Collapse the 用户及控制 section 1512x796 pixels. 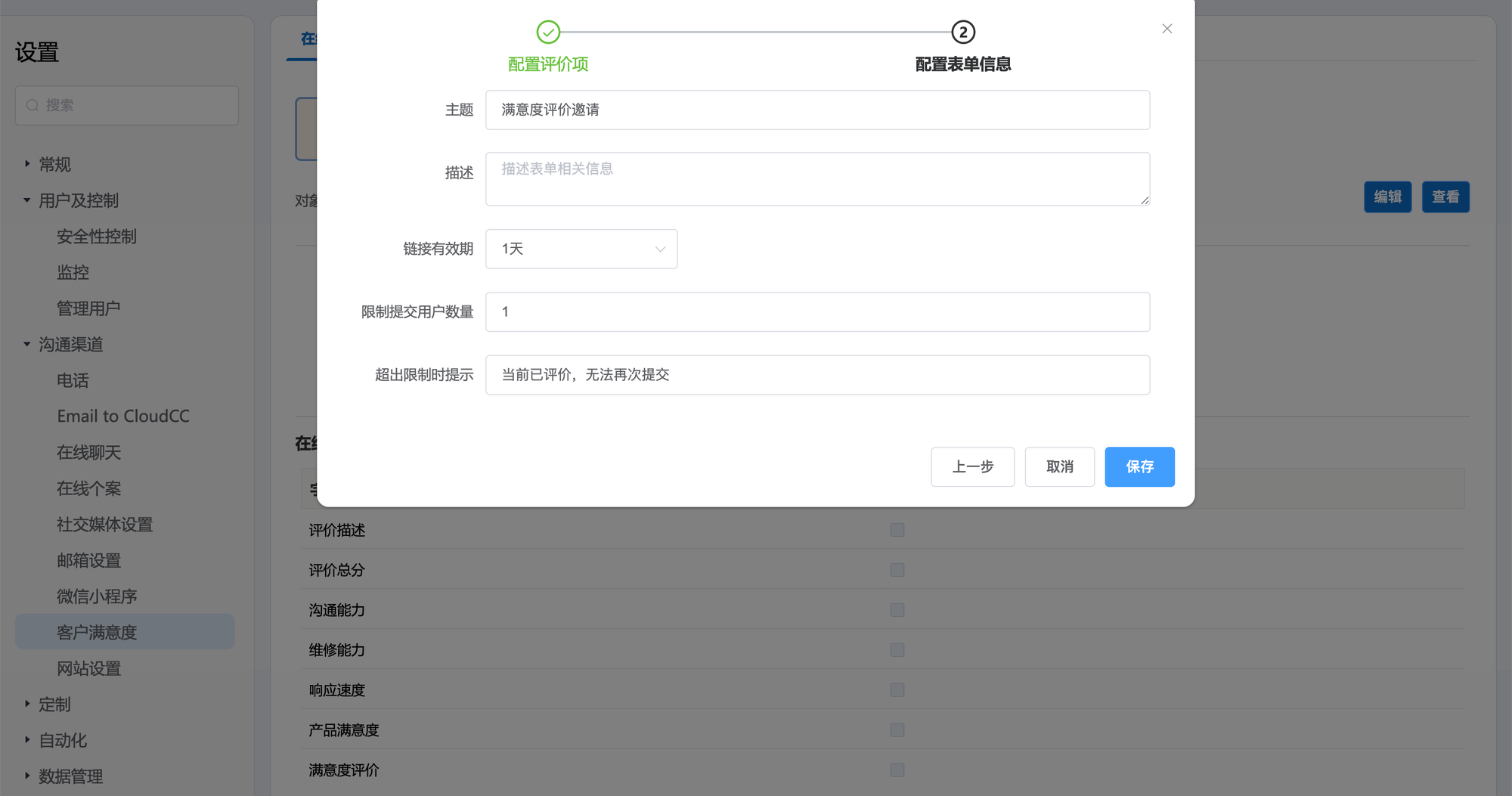[27, 200]
